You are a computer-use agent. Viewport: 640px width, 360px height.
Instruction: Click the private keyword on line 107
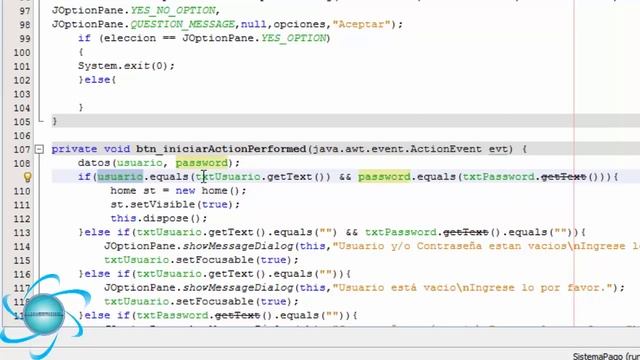(x=74, y=149)
